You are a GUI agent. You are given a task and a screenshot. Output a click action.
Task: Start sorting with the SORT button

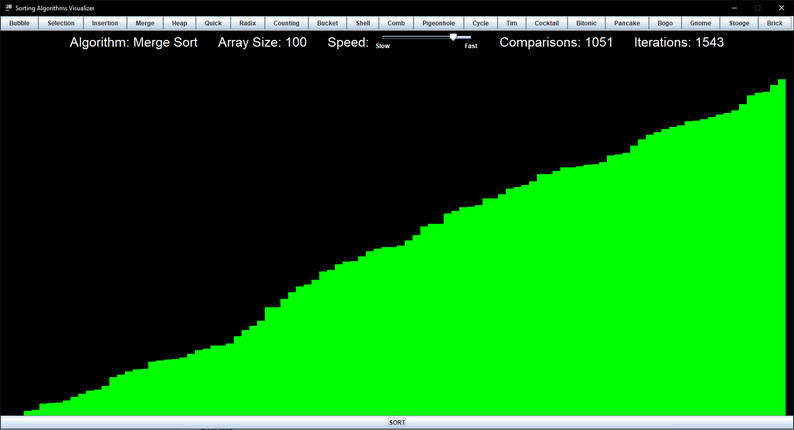click(397, 422)
